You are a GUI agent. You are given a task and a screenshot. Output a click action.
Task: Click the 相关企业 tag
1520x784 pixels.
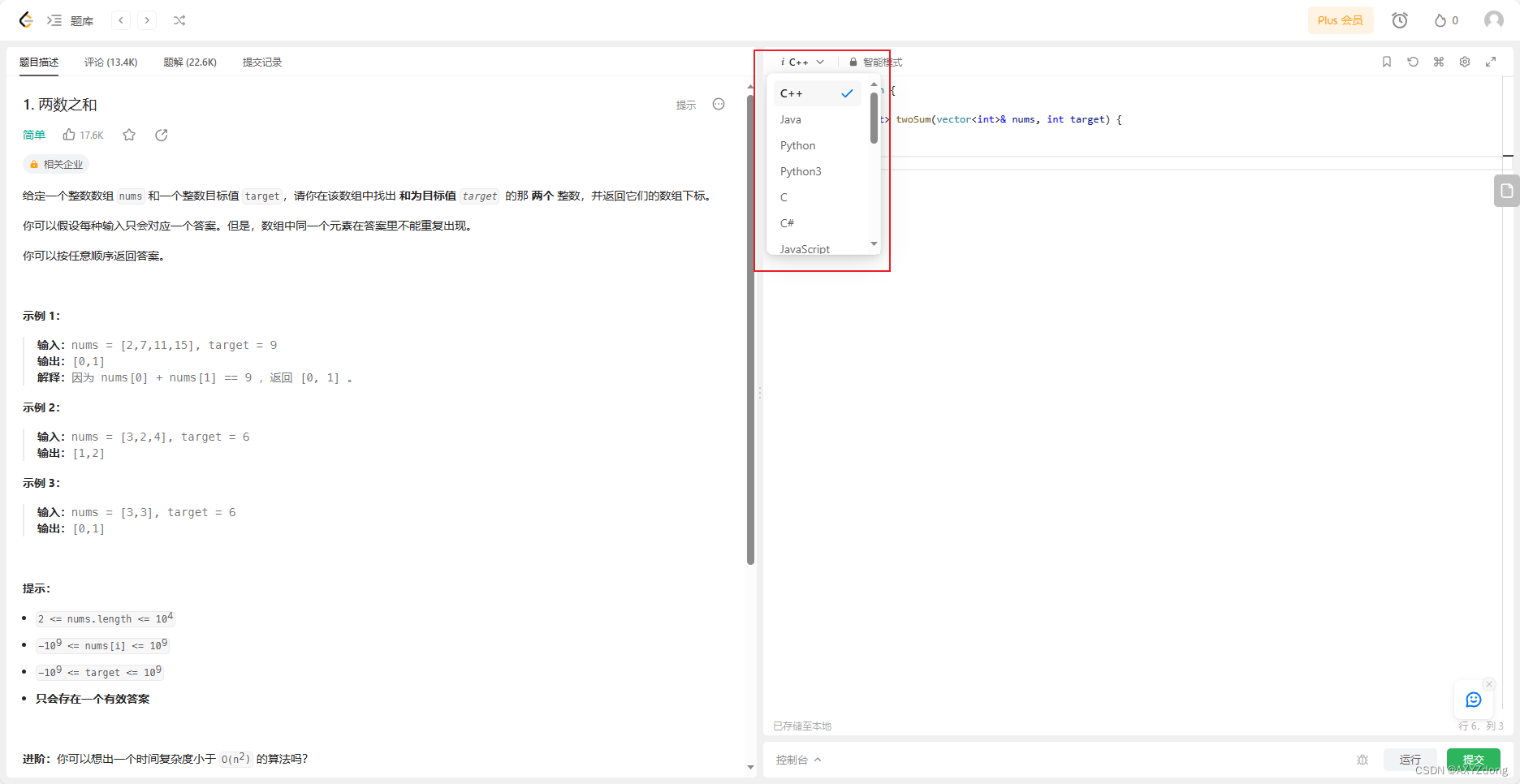pos(56,164)
